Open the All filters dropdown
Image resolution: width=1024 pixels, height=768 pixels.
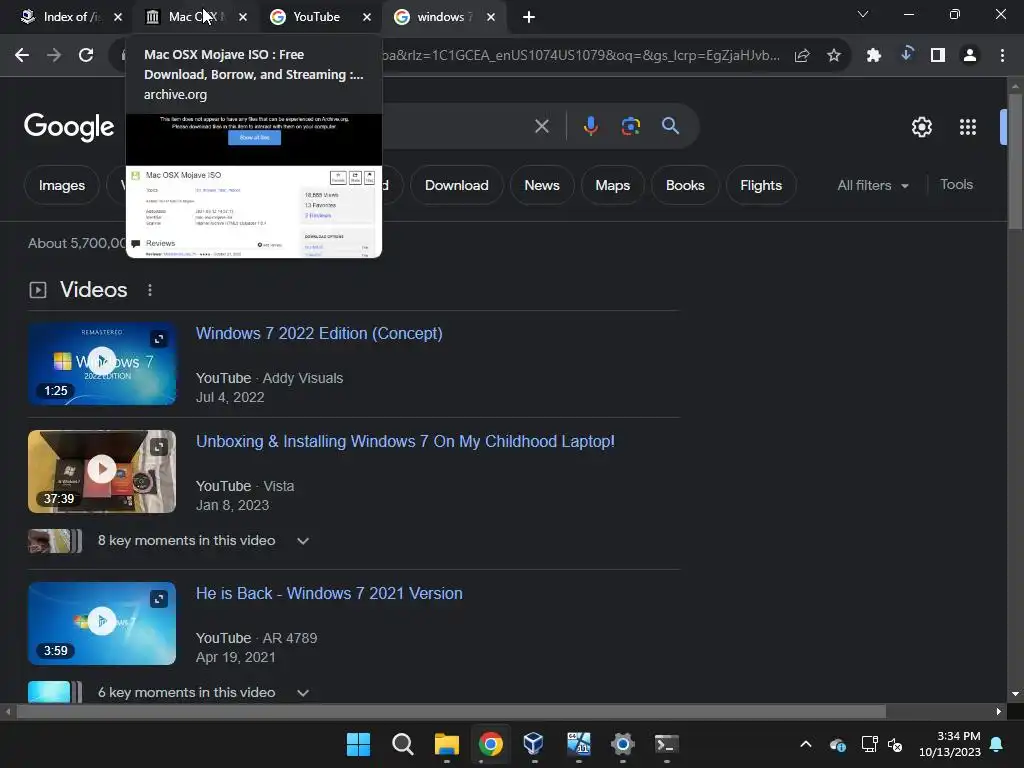coord(873,185)
